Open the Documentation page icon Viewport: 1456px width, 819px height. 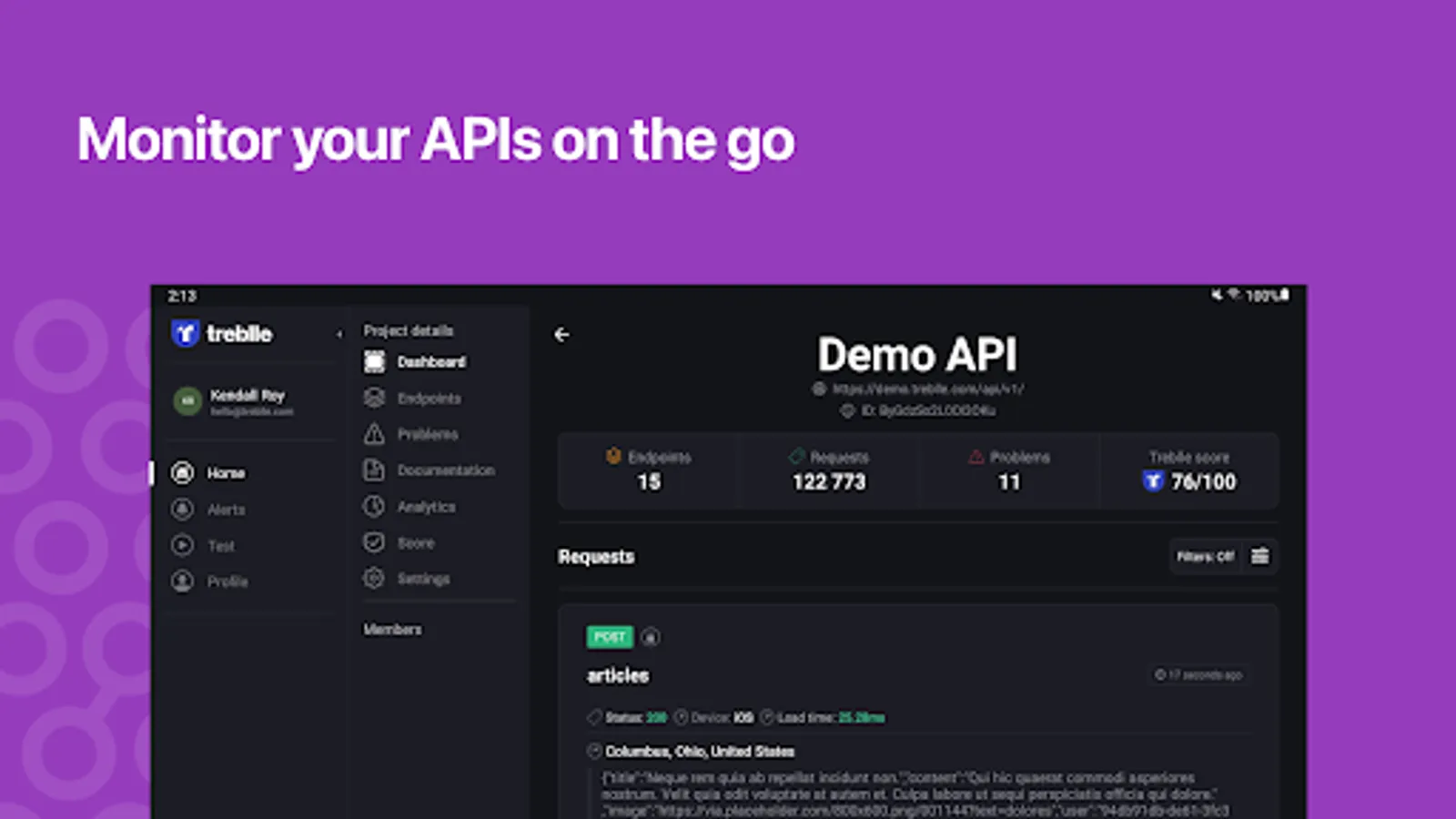pyautogui.click(x=374, y=470)
